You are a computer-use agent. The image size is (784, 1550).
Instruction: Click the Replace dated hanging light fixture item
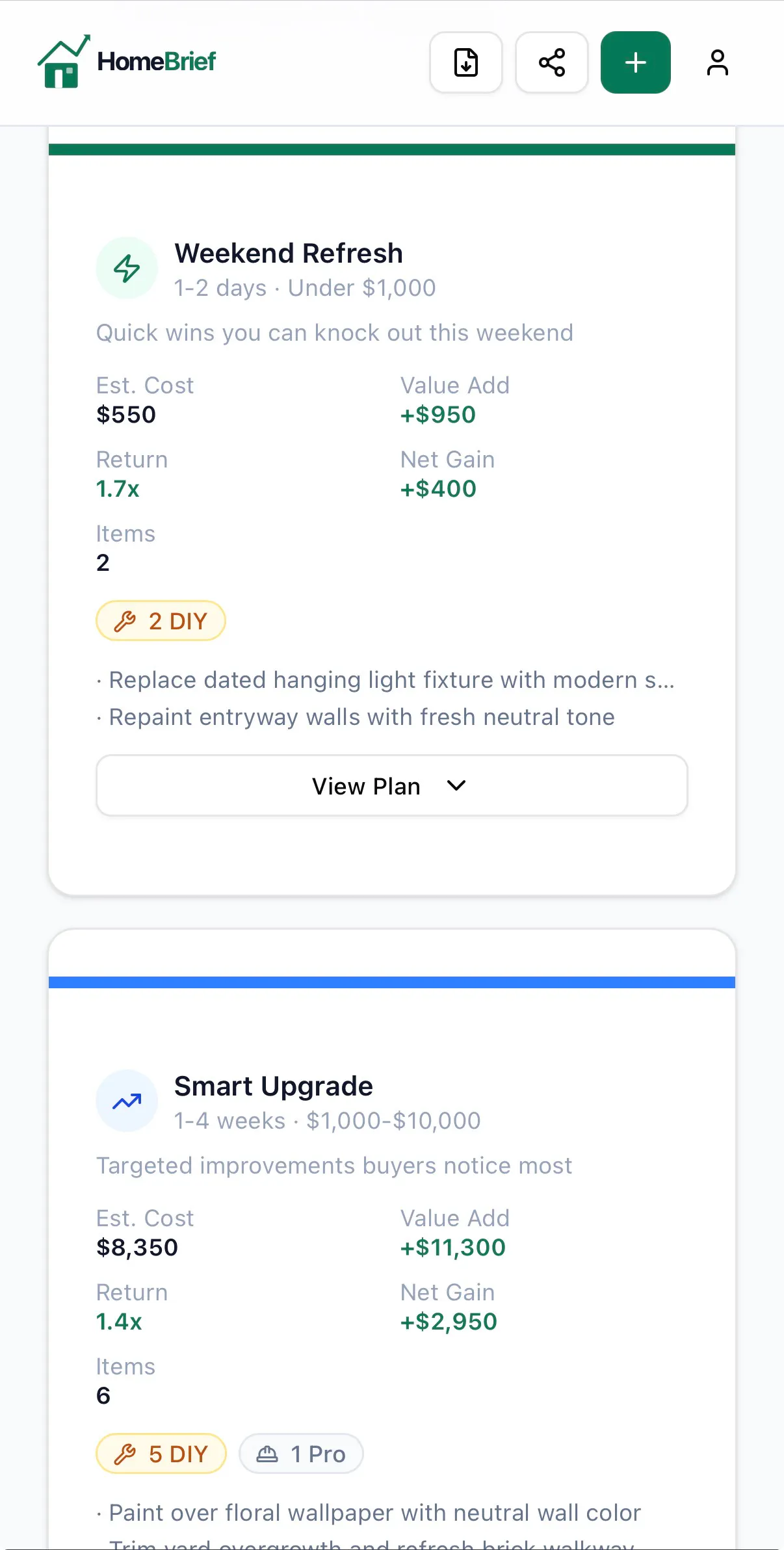pos(386,680)
